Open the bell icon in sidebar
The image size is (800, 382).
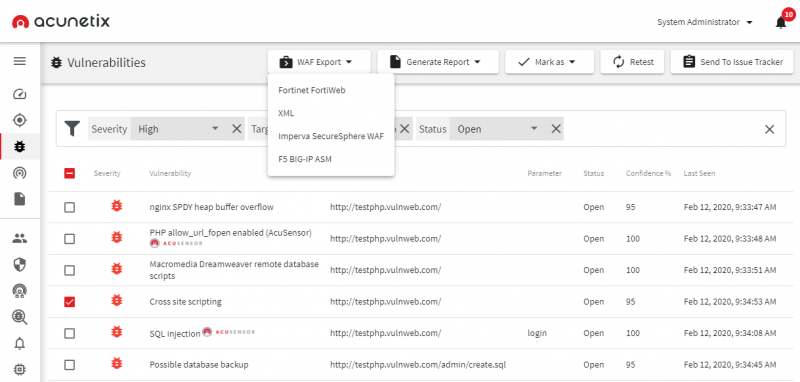(19, 344)
